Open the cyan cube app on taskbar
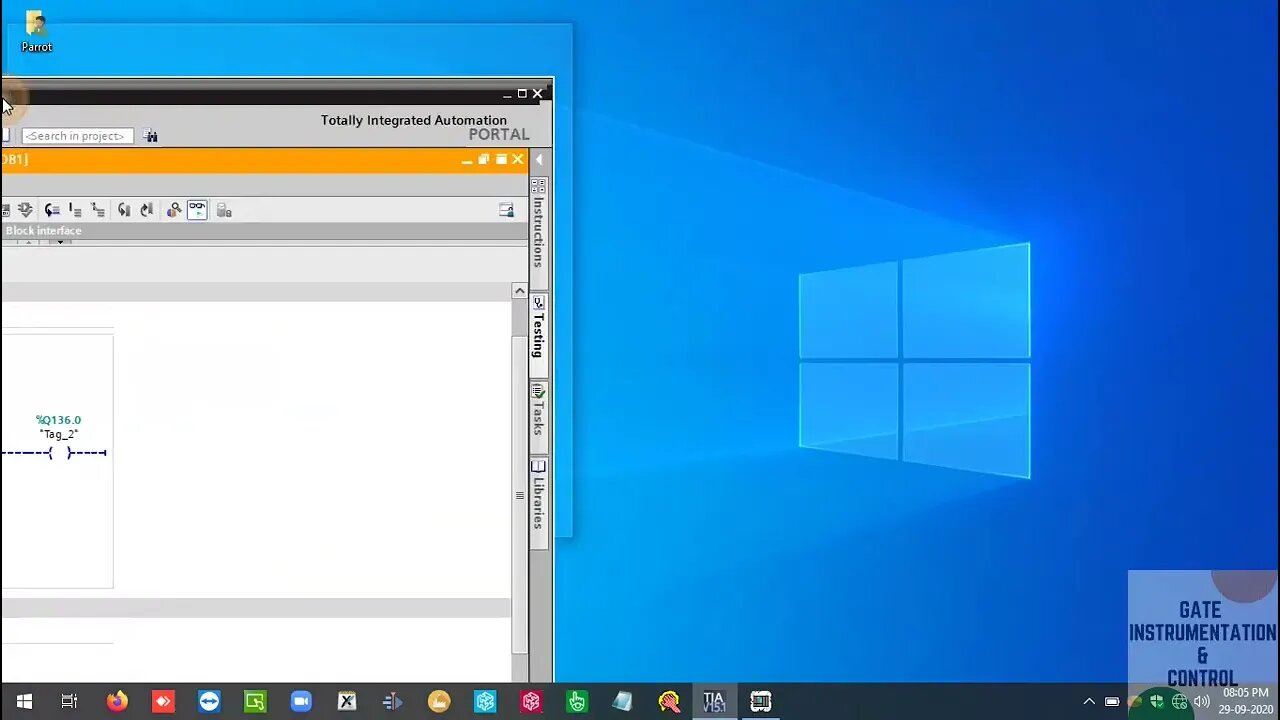The width and height of the screenshot is (1280, 720). pos(485,701)
